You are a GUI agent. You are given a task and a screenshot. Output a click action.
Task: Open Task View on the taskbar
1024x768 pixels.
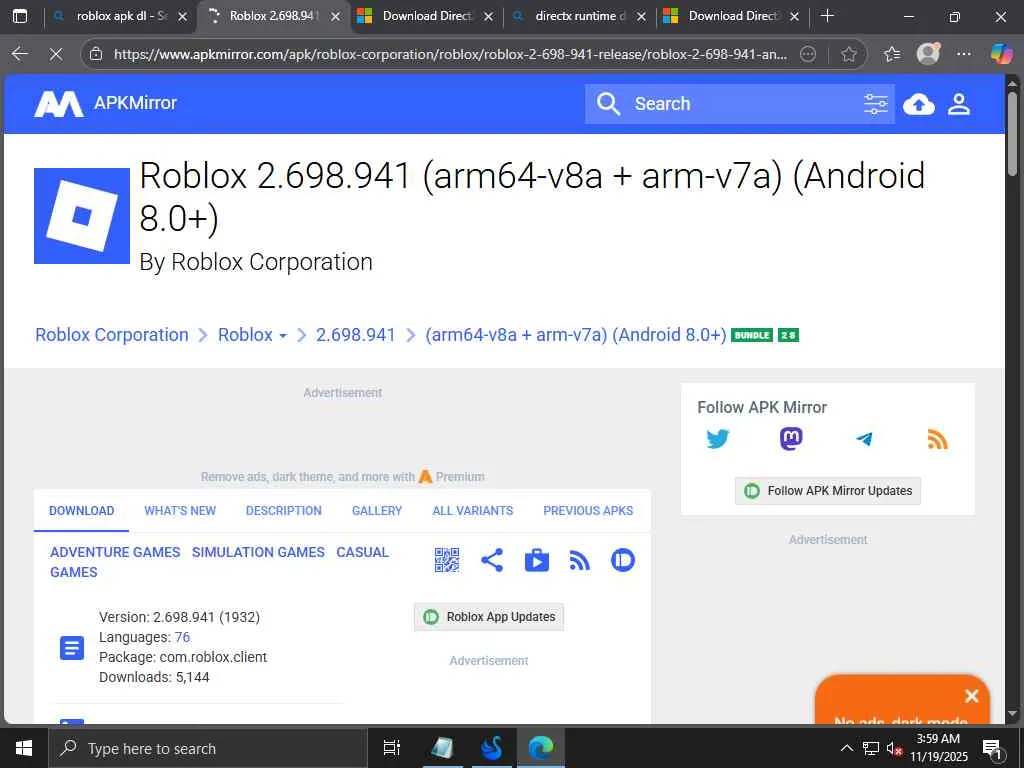[391, 748]
